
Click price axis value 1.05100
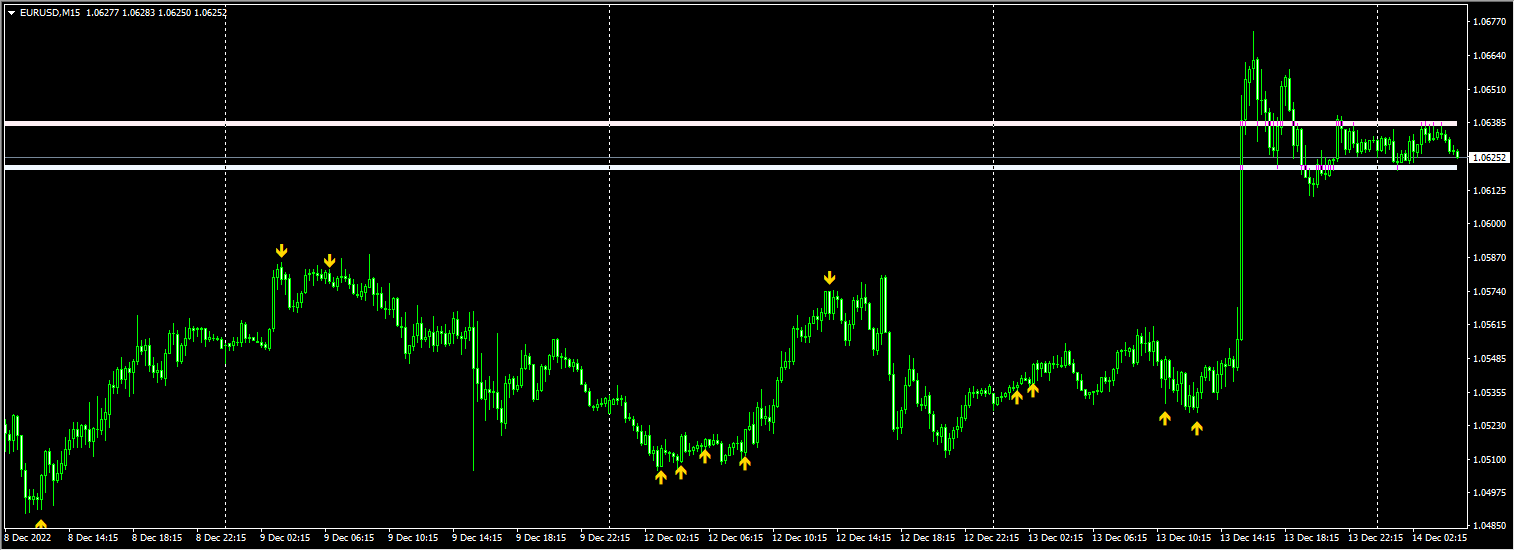[1490, 460]
